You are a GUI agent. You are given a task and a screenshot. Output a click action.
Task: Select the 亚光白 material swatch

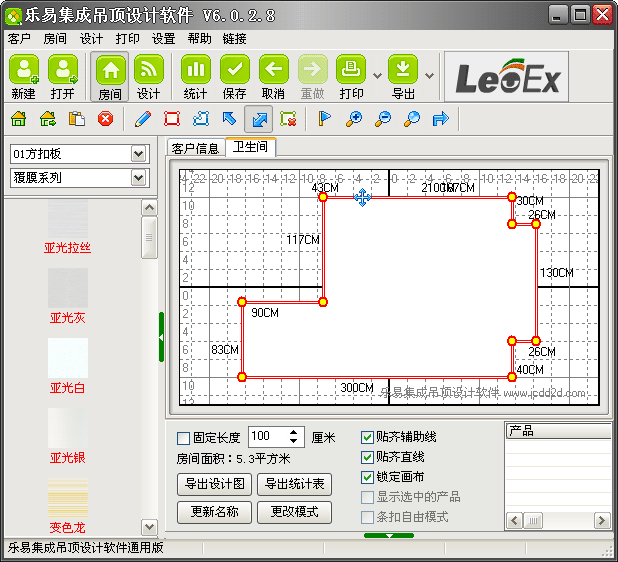click(68, 359)
